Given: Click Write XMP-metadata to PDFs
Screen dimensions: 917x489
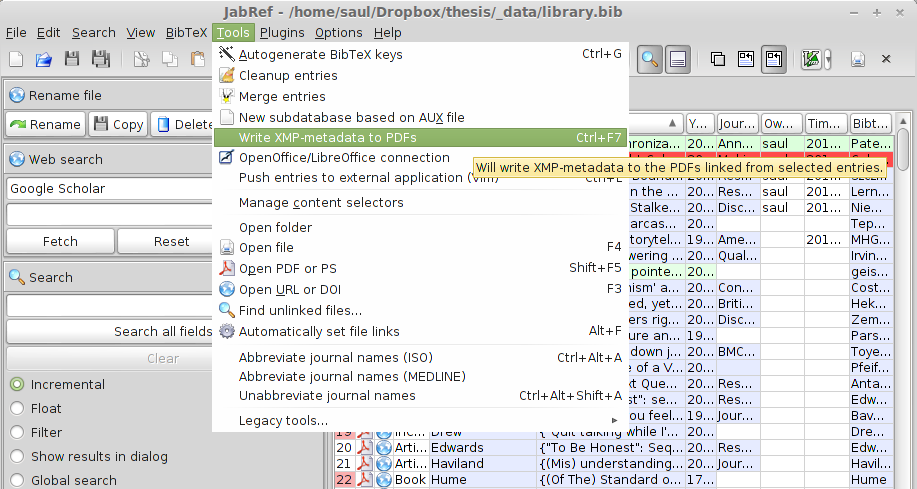Looking at the screenshot, I should pos(420,138).
